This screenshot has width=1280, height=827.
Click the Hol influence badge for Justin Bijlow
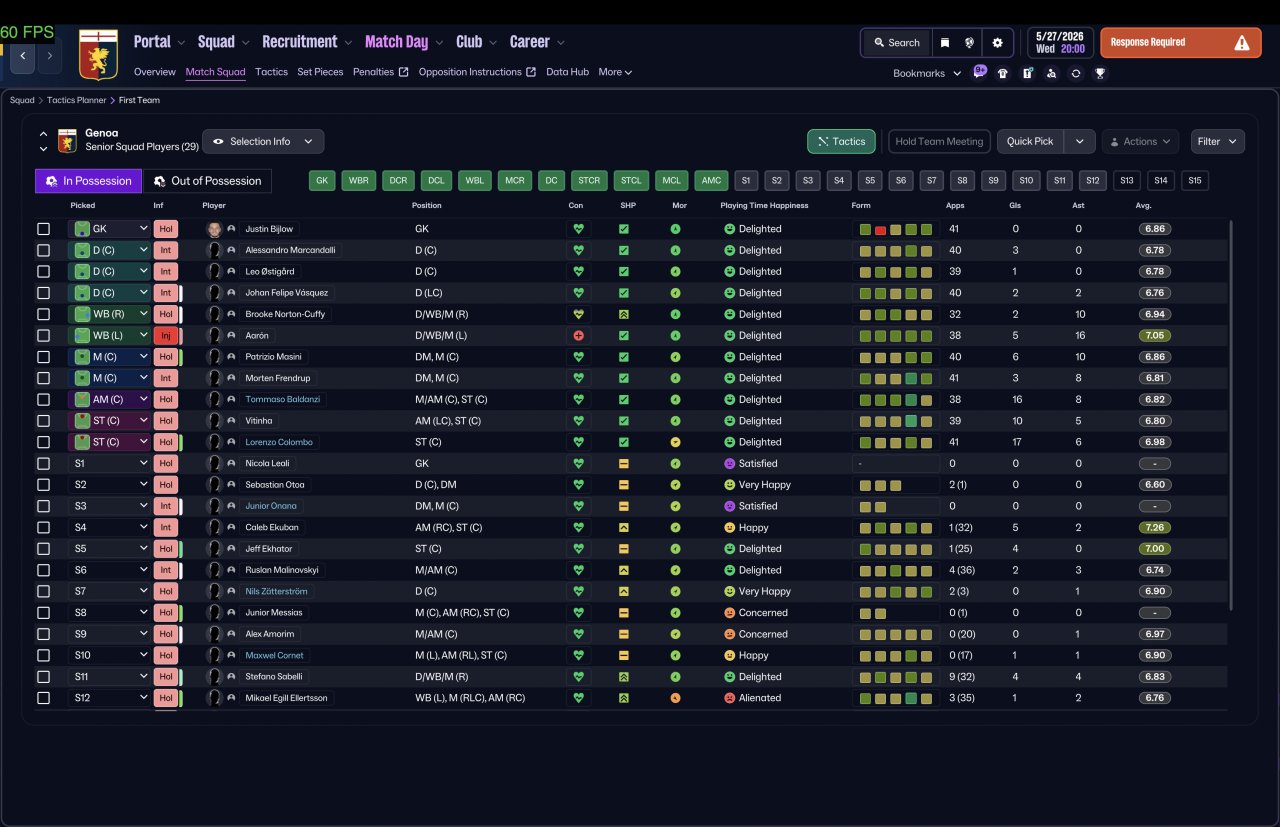[166, 229]
